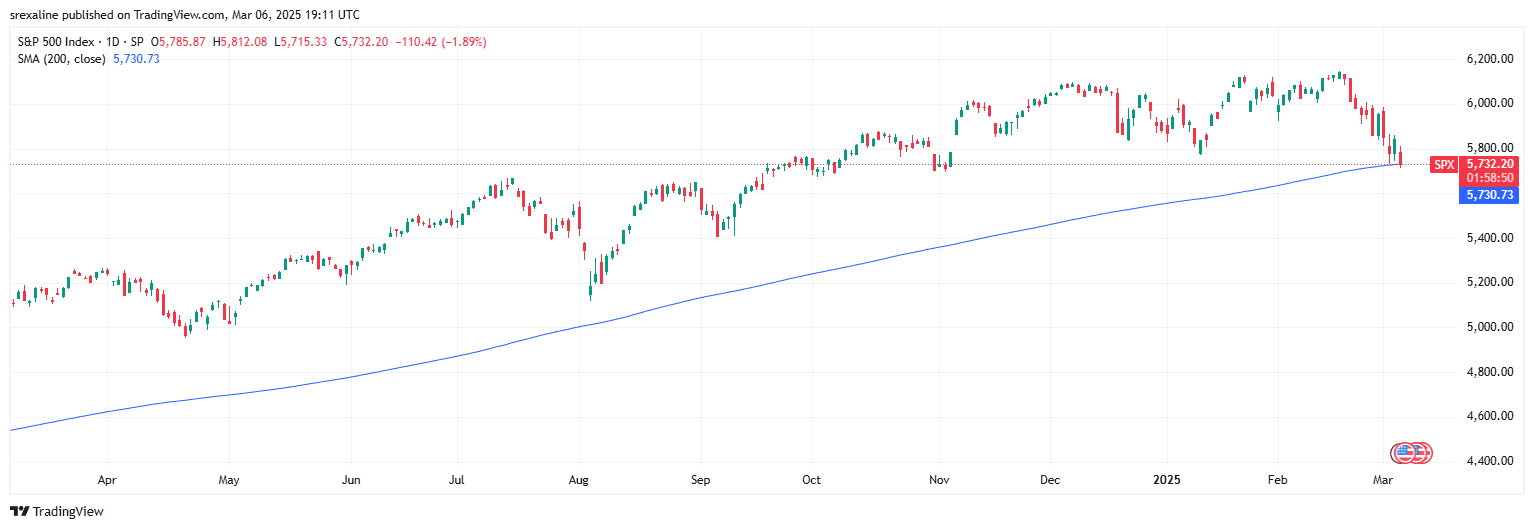
Task: Click the red 5,732.20 last price label
Action: click(x=1490, y=163)
